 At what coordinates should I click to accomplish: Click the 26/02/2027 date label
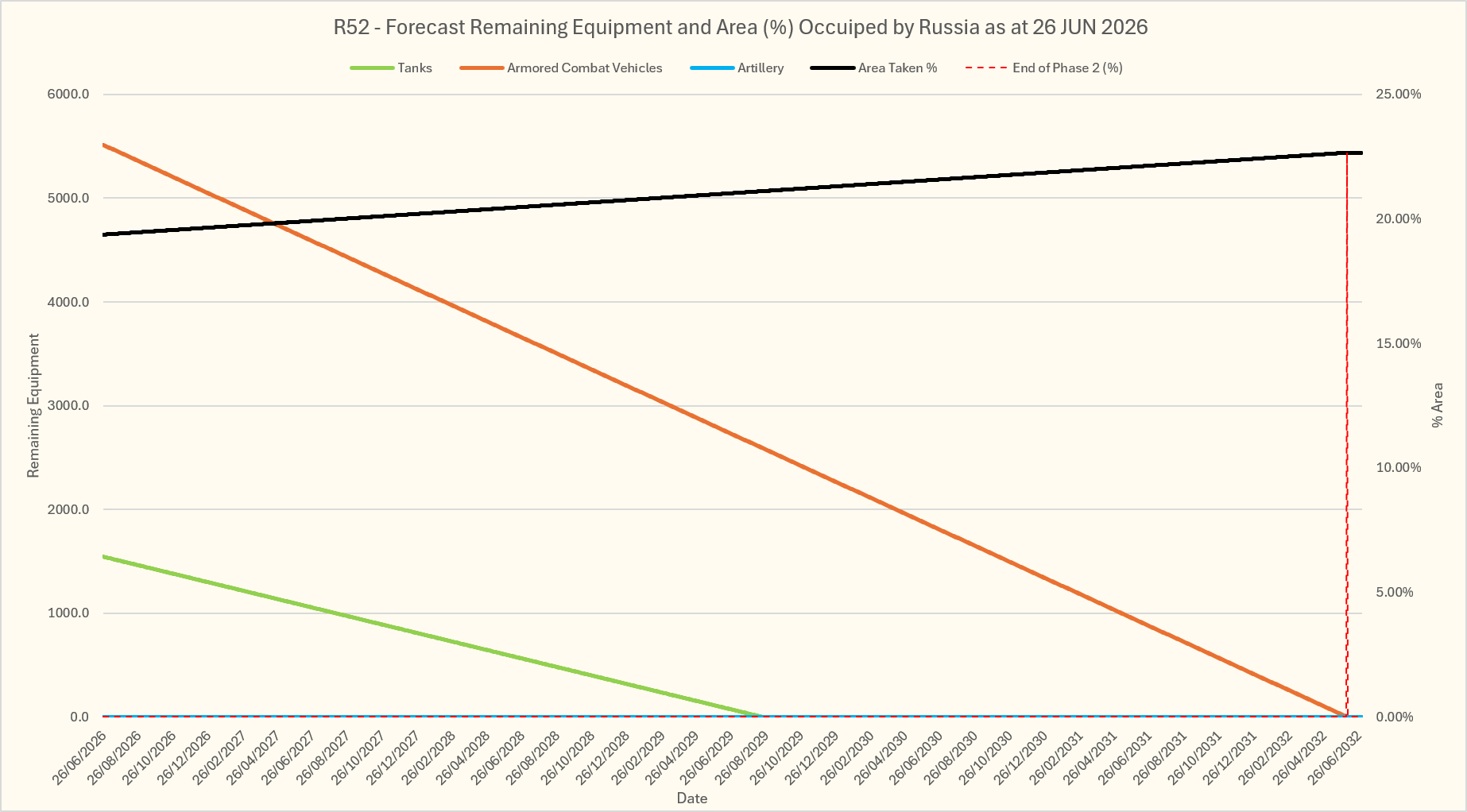[x=221, y=758]
